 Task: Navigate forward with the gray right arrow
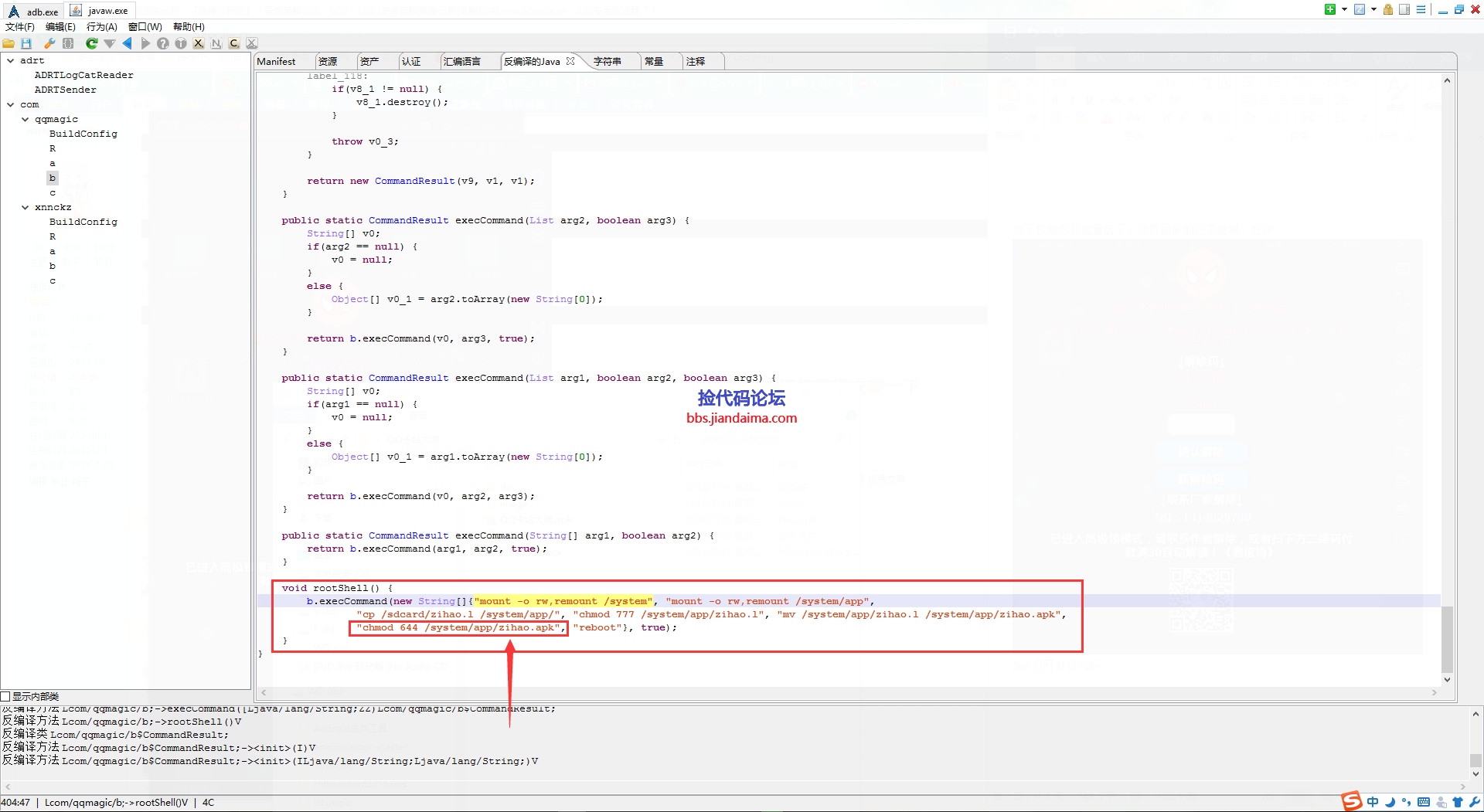tap(145, 44)
